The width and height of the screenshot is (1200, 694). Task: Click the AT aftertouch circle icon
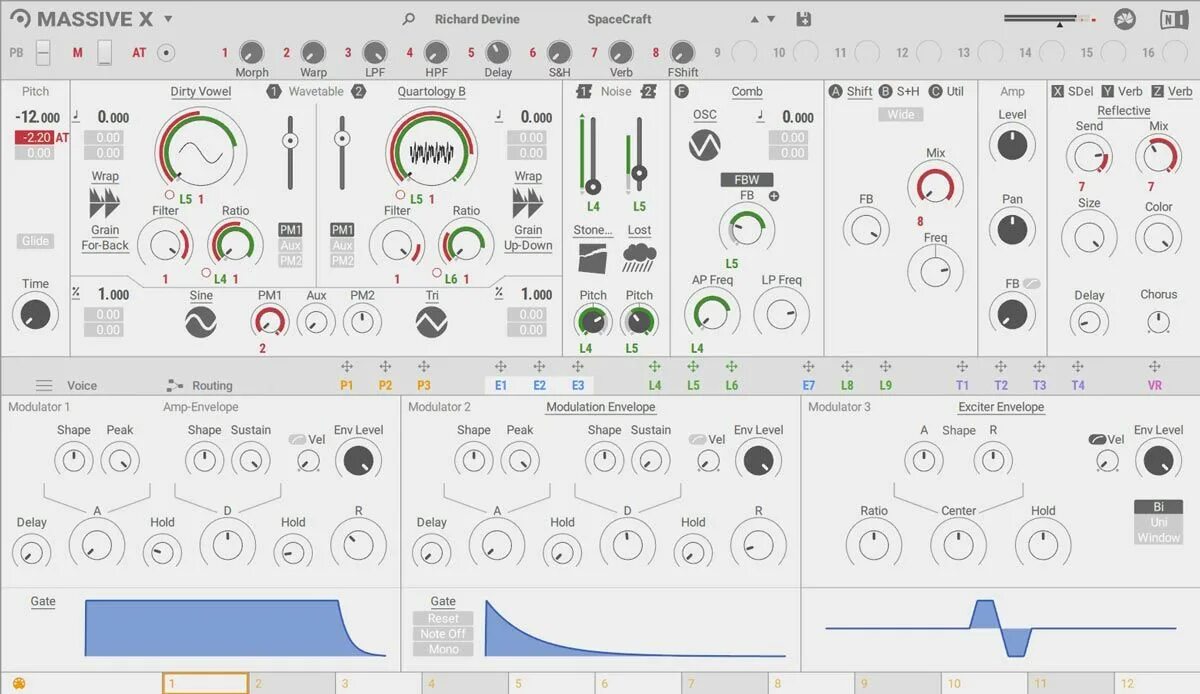point(166,52)
